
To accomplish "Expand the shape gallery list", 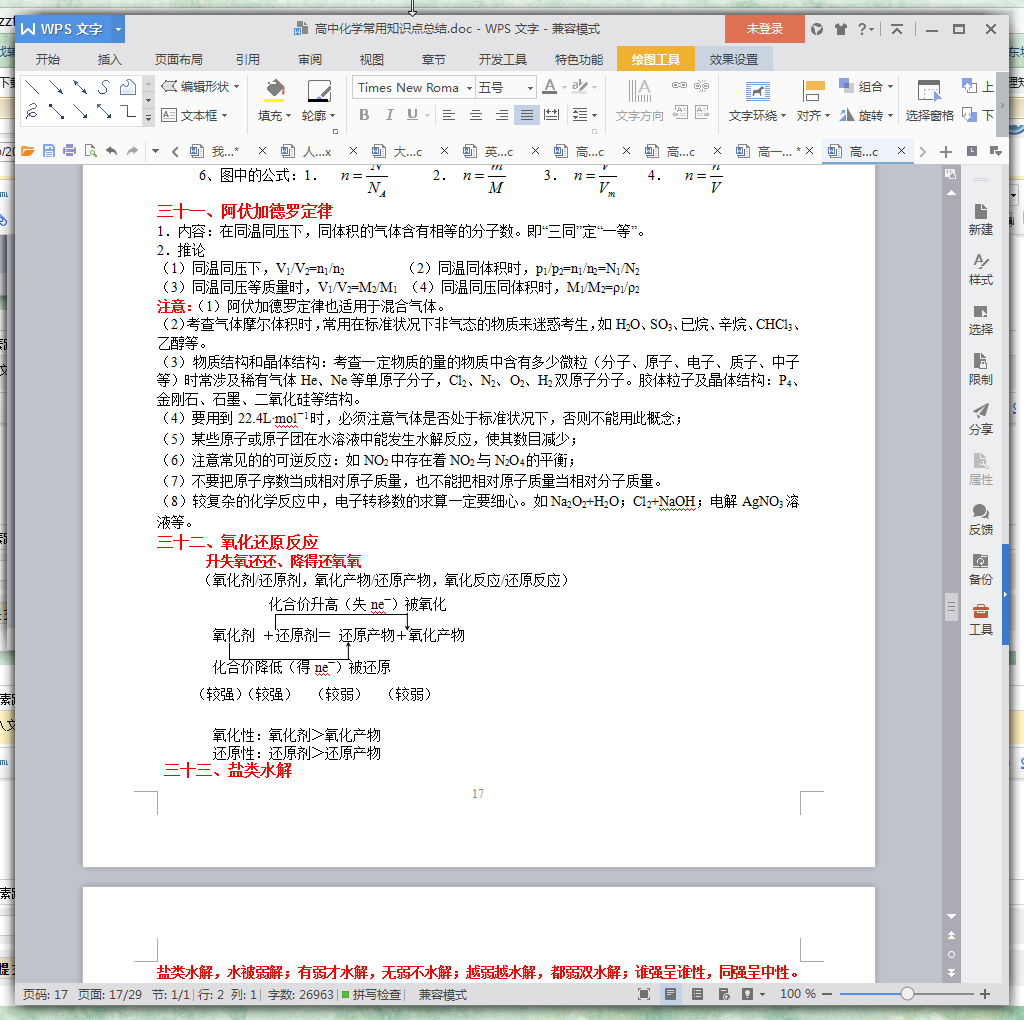I will pos(148,118).
